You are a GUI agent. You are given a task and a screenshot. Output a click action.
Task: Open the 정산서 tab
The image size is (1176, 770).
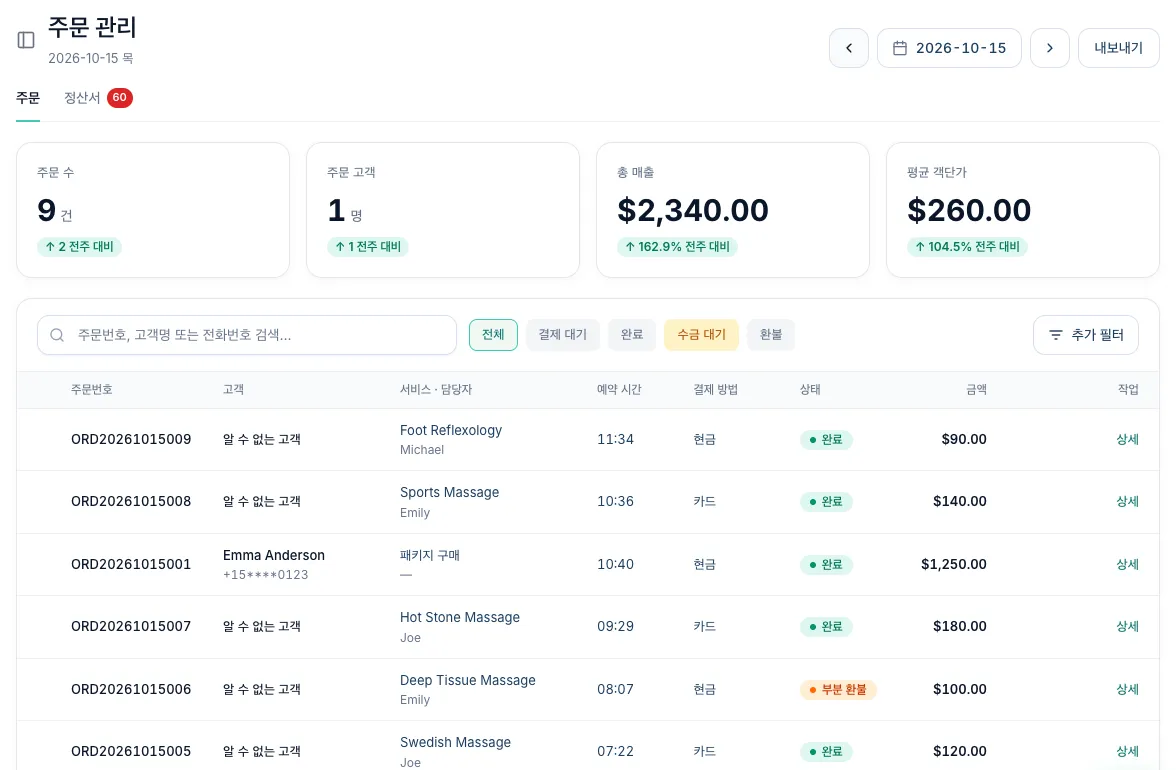82,98
